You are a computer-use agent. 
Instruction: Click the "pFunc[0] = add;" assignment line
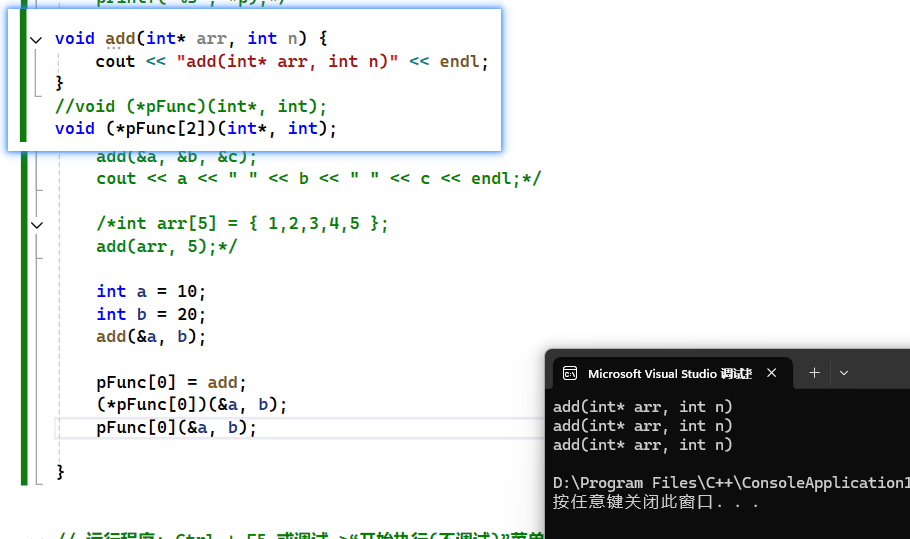click(x=171, y=383)
